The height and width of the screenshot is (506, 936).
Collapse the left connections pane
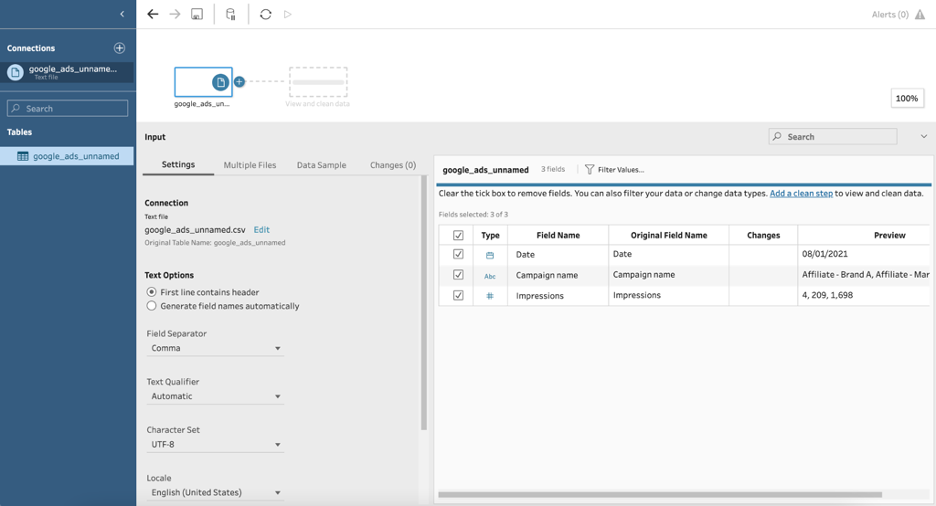122,14
